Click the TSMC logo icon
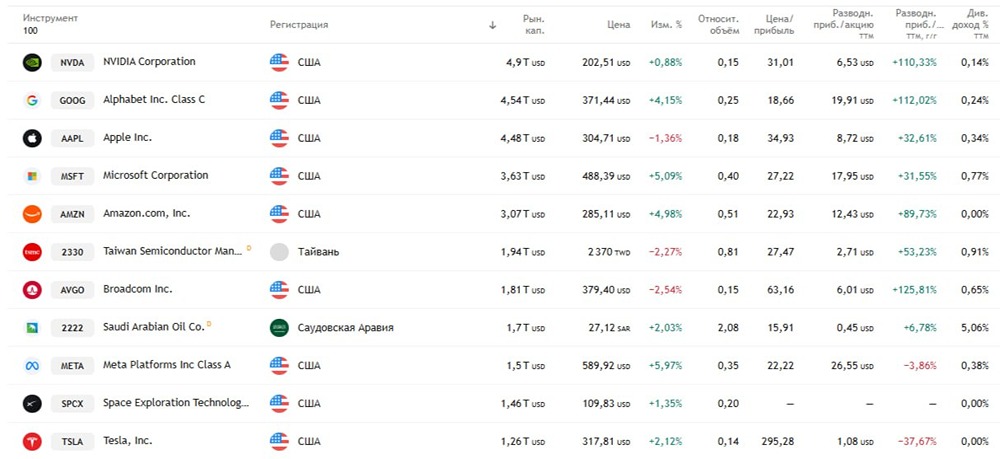This screenshot has width=1000, height=459. [32, 252]
